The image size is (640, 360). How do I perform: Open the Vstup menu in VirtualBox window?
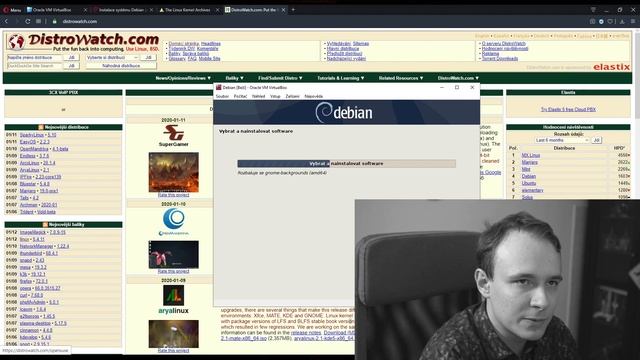pos(275,96)
